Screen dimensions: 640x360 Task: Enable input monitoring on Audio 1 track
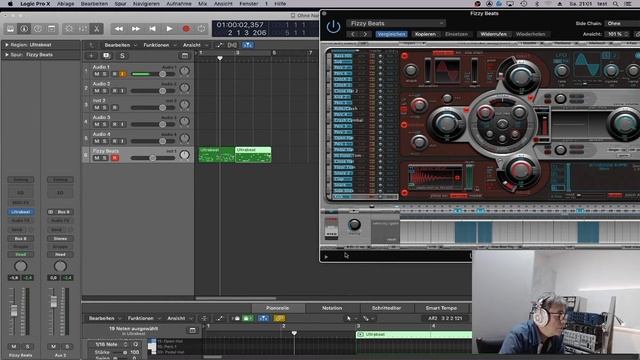(x=122, y=74)
